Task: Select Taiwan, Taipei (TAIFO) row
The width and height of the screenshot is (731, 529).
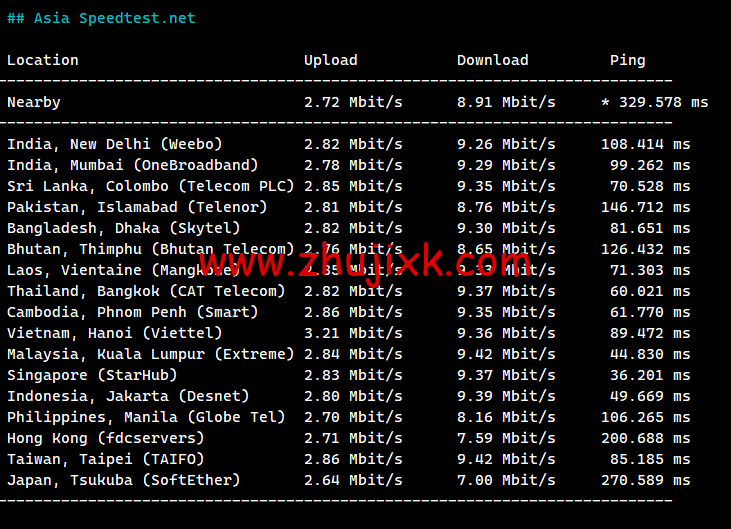Action: (x=105, y=459)
